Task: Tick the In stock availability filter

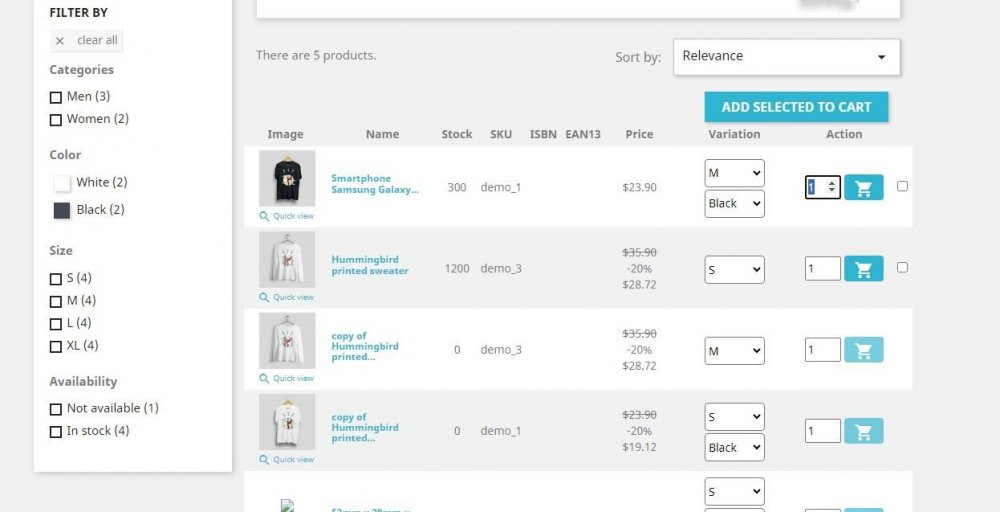Action: [56, 431]
